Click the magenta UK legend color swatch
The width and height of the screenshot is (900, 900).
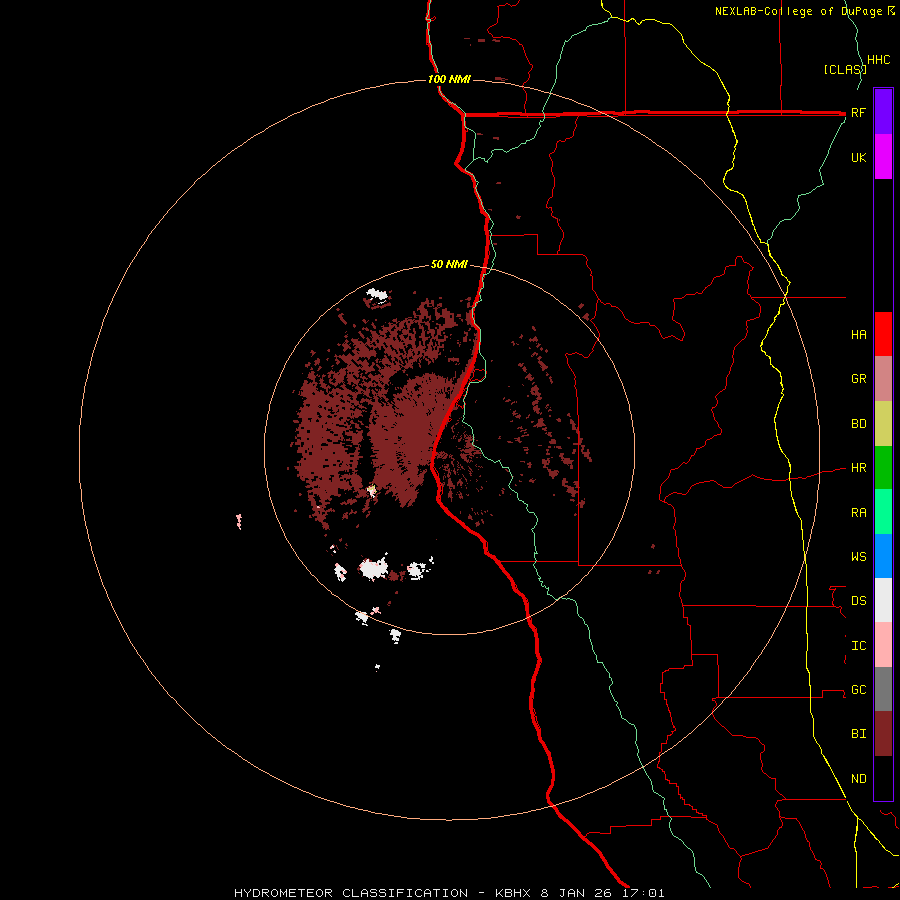883,157
